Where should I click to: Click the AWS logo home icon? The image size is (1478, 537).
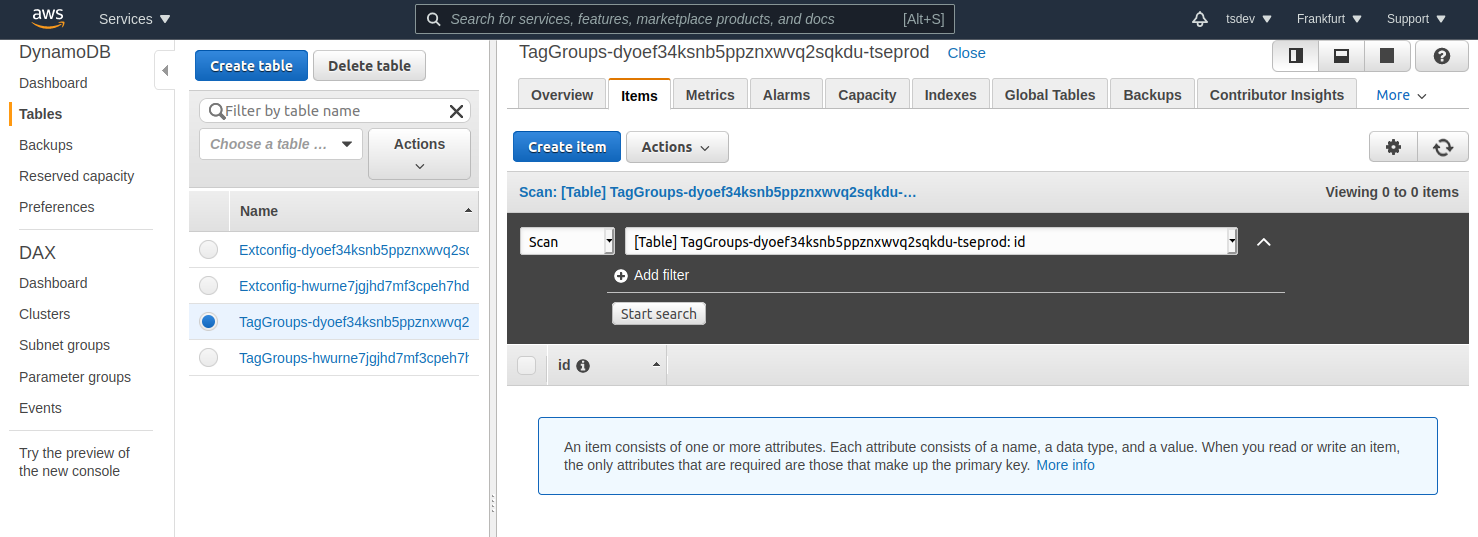[48, 18]
